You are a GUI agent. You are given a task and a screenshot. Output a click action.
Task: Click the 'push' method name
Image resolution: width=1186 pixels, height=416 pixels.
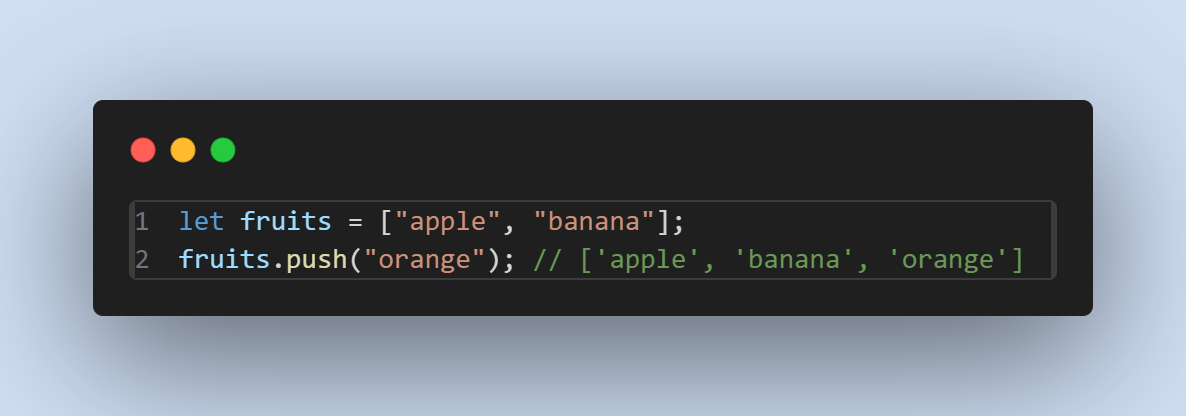317,260
